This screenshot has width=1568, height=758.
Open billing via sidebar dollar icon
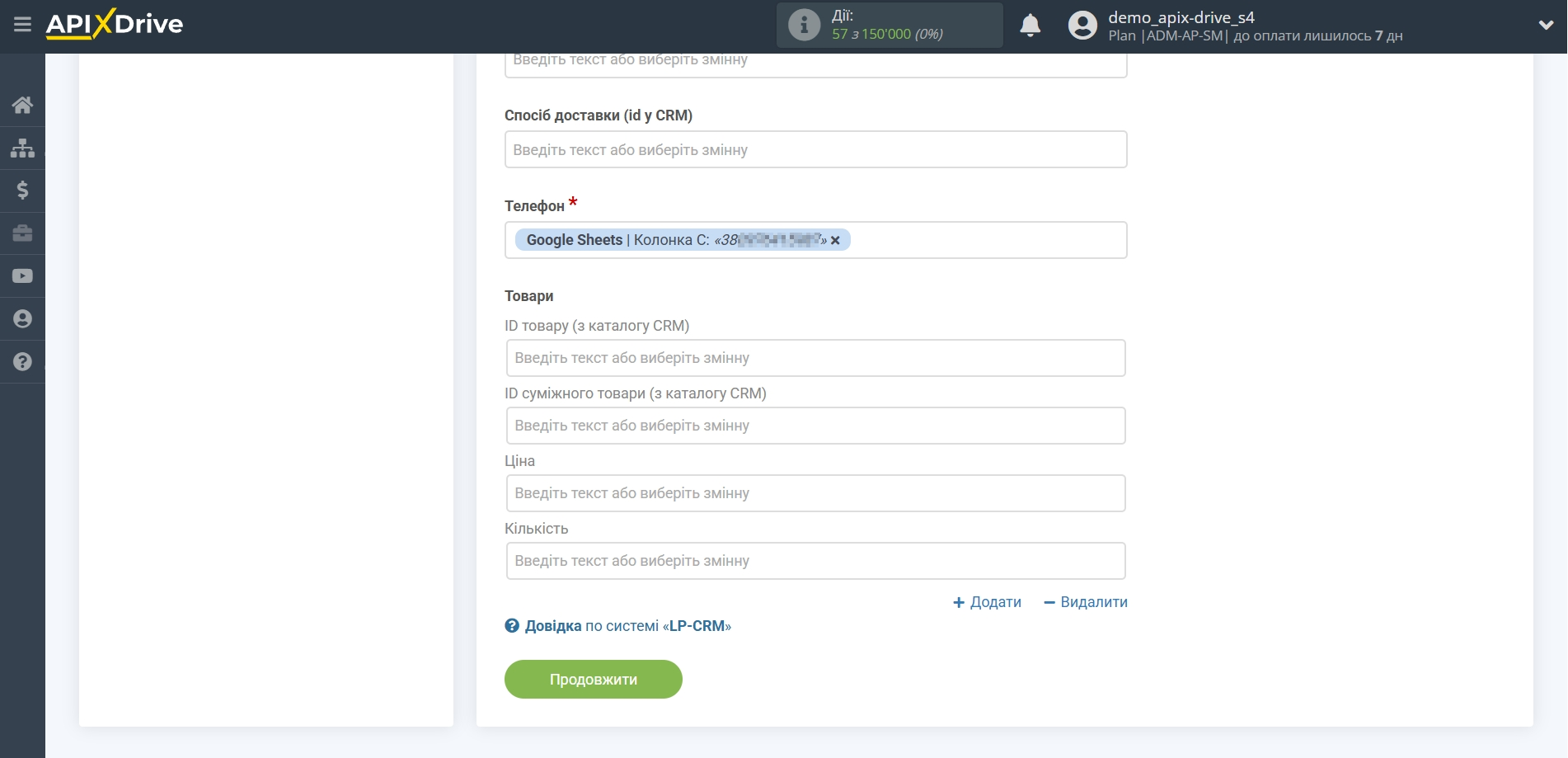22,191
